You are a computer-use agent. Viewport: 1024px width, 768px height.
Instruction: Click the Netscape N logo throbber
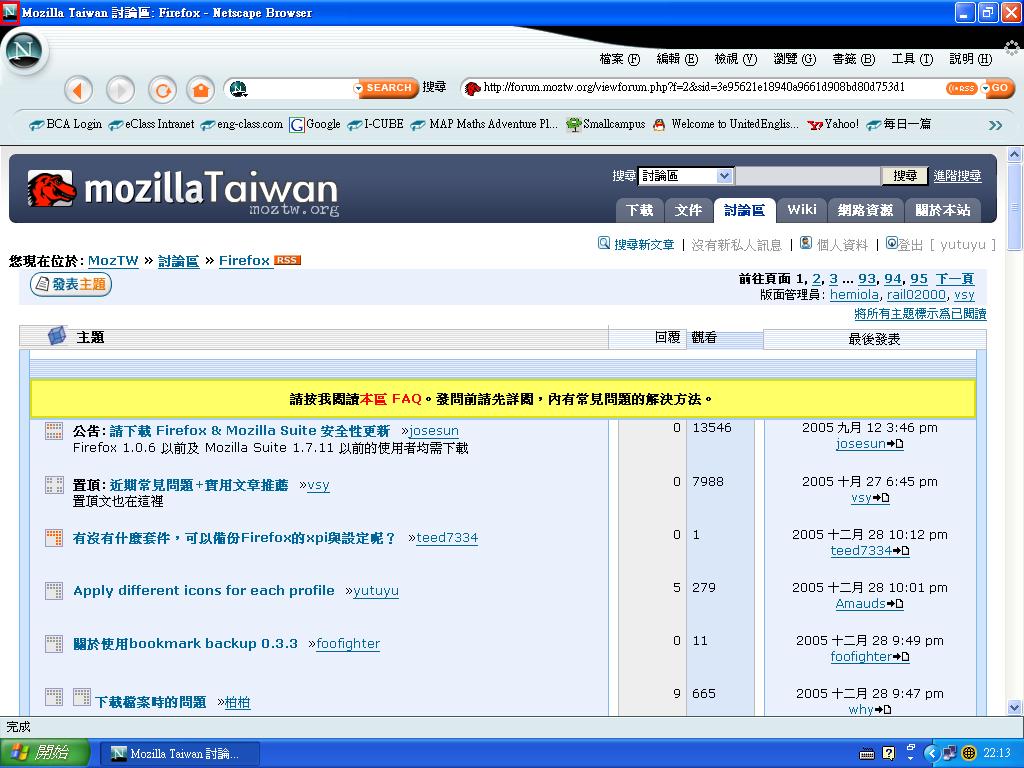click(x=24, y=50)
